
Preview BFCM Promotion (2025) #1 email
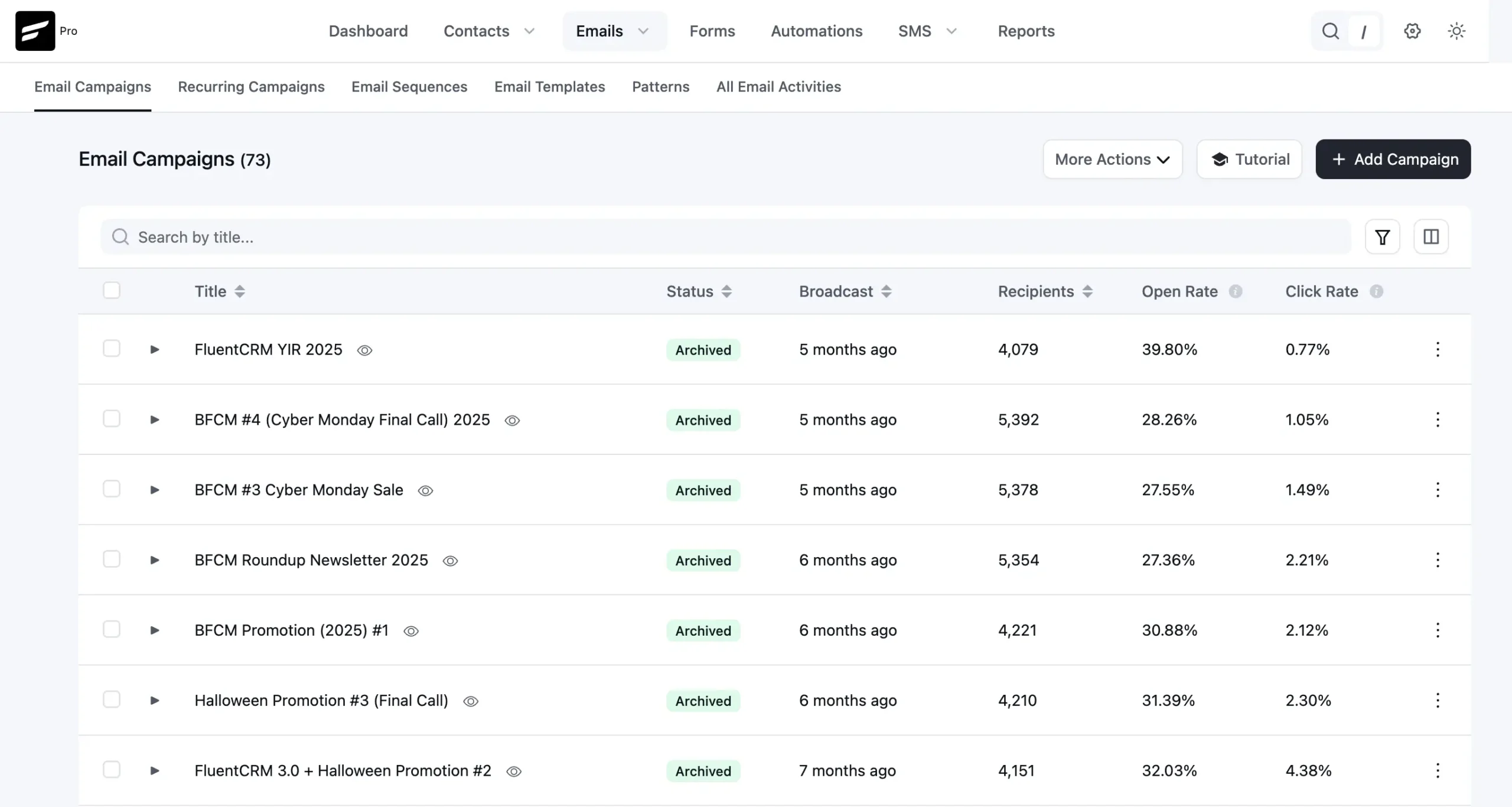point(411,632)
